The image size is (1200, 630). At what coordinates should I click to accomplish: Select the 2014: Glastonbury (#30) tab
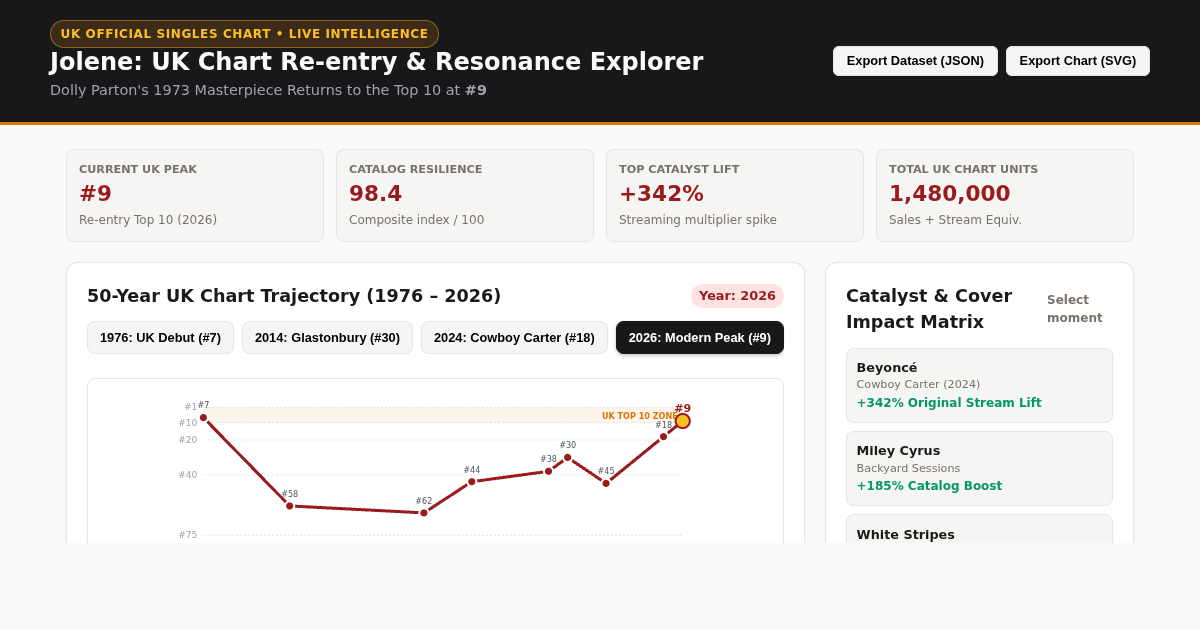[327, 338]
